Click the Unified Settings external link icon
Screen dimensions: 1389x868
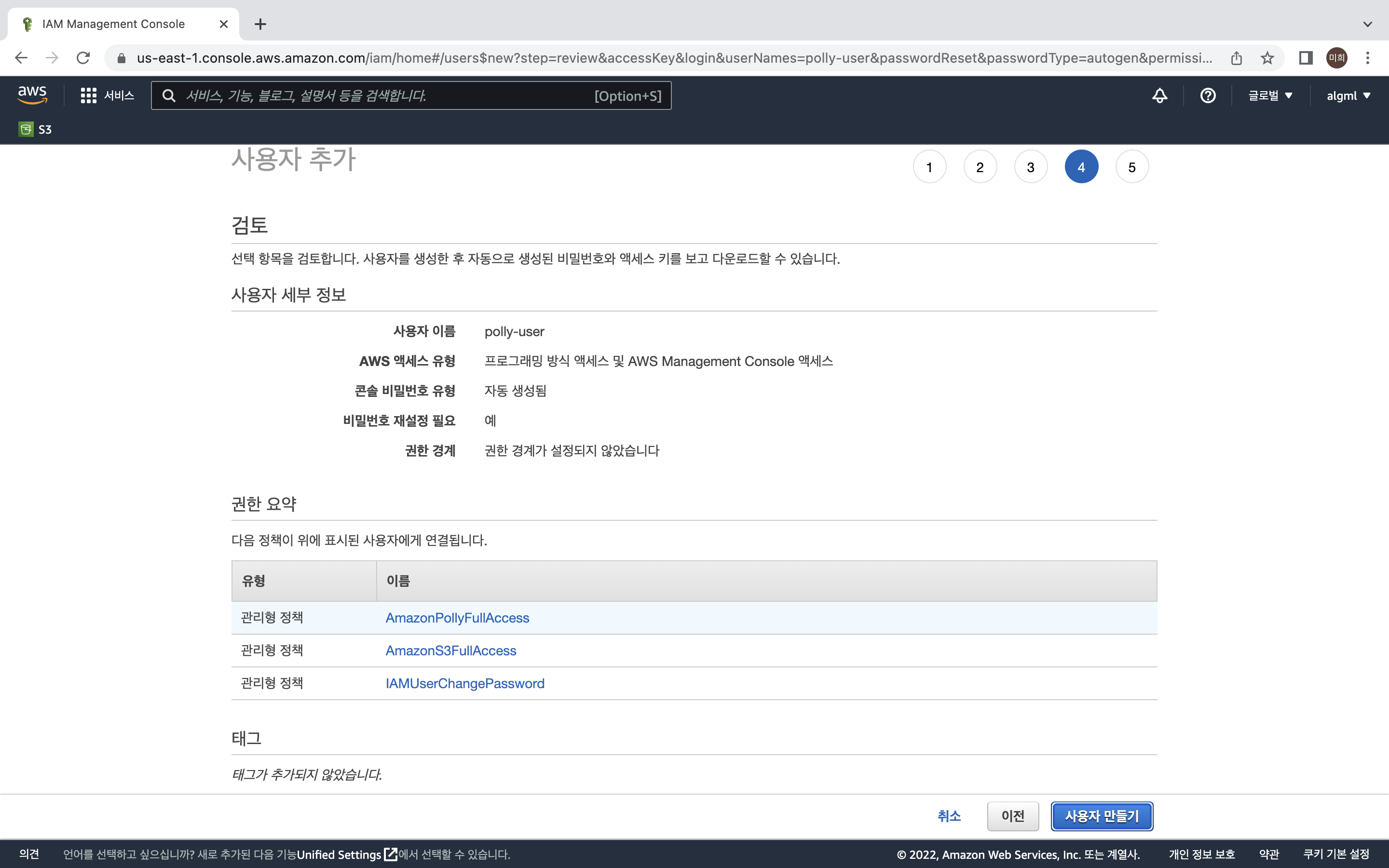pos(390,854)
